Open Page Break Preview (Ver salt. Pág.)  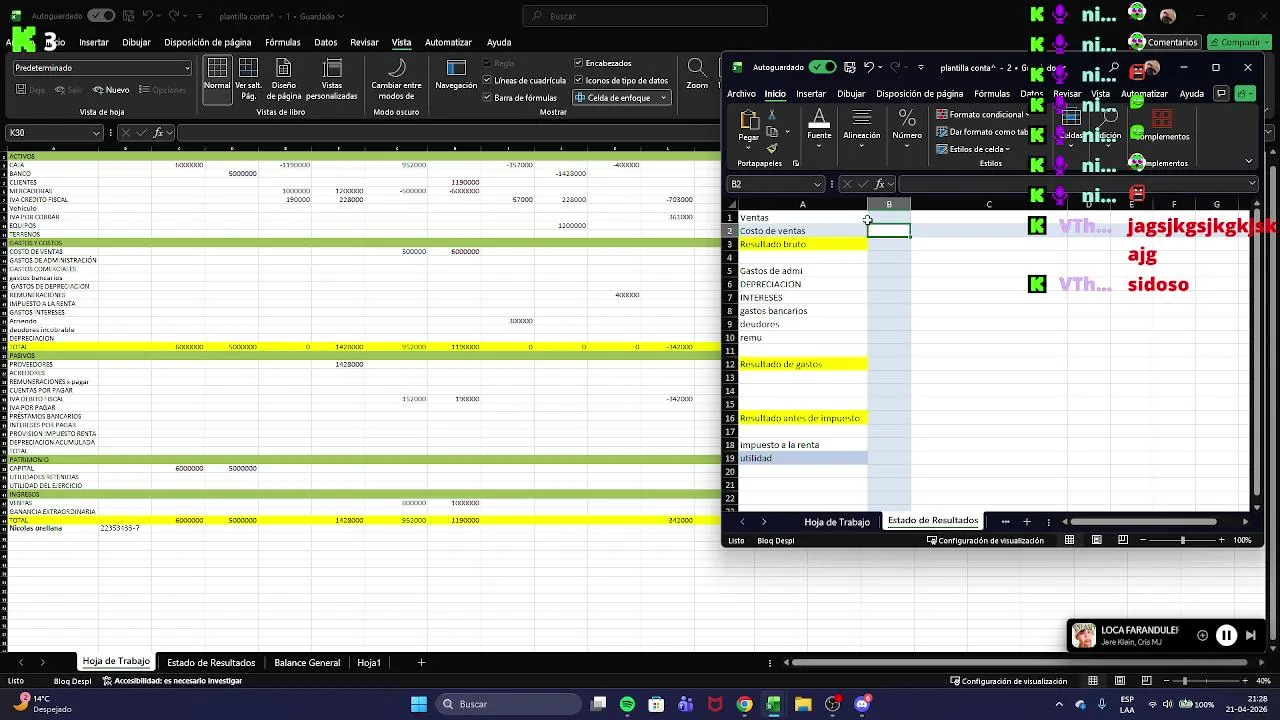tap(248, 77)
